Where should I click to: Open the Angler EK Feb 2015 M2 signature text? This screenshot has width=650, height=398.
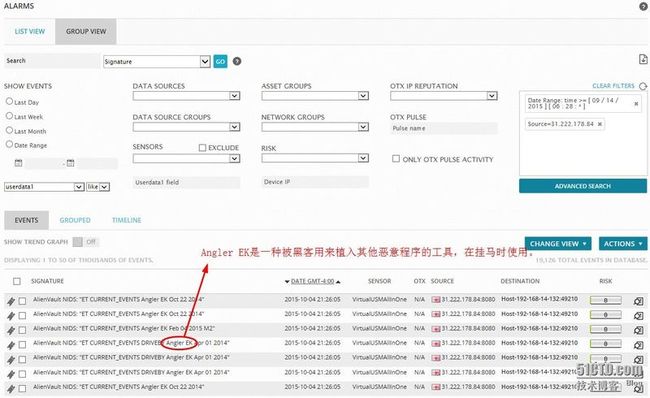(124, 329)
